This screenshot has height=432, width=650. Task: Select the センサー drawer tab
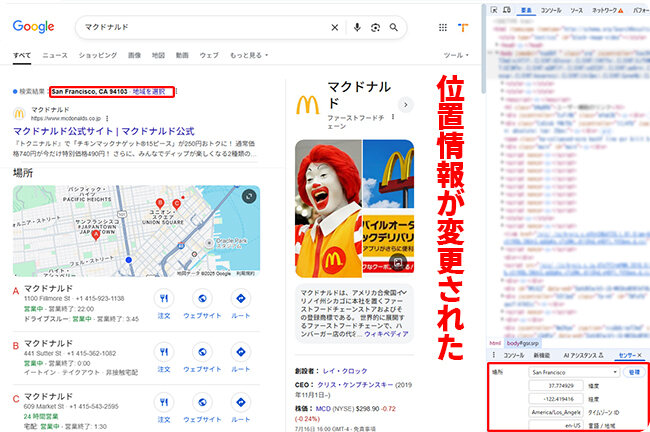pyautogui.click(x=626, y=355)
